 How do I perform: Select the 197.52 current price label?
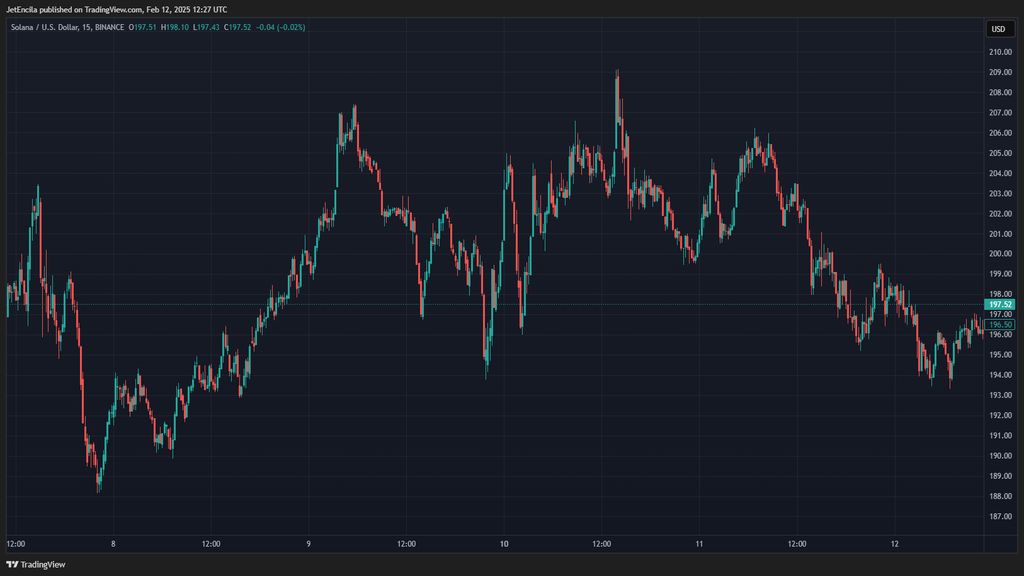[1000, 304]
